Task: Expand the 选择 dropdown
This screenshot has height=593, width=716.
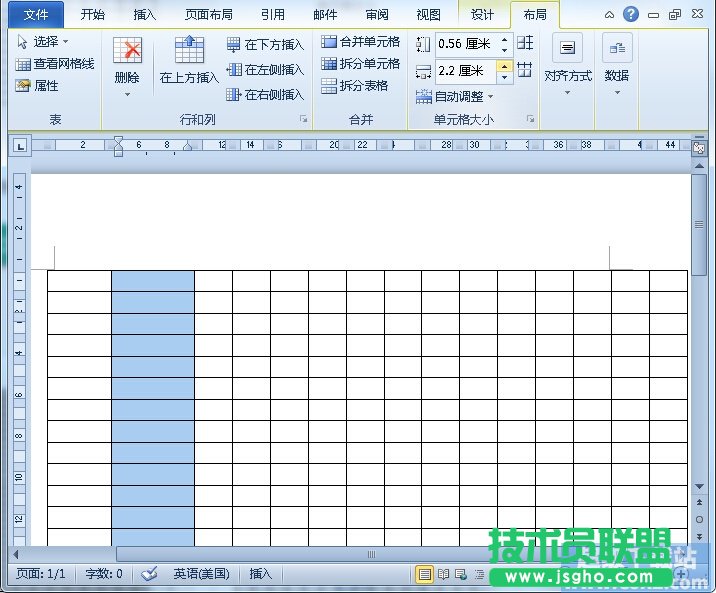Action: [x=44, y=42]
